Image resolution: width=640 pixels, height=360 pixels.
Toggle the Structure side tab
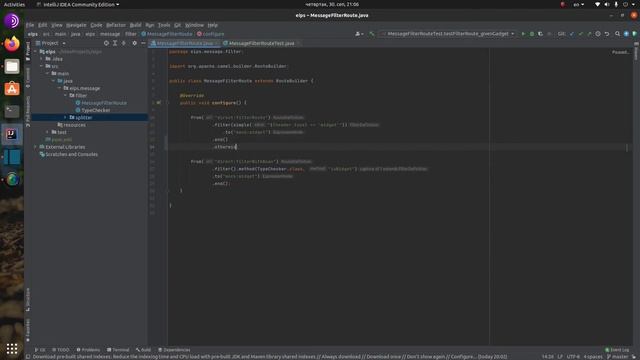coord(28,300)
